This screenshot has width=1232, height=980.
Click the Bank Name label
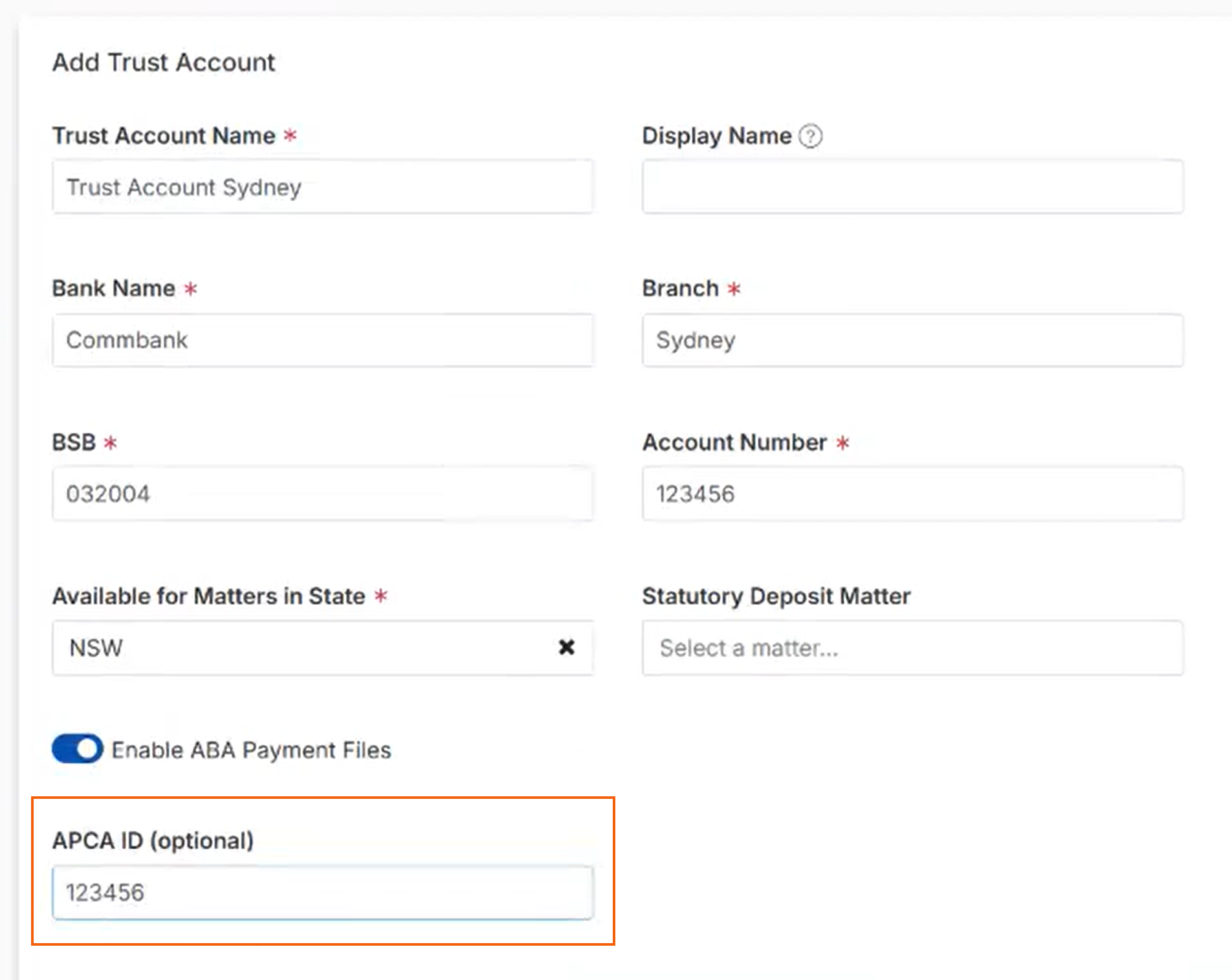[114, 289]
